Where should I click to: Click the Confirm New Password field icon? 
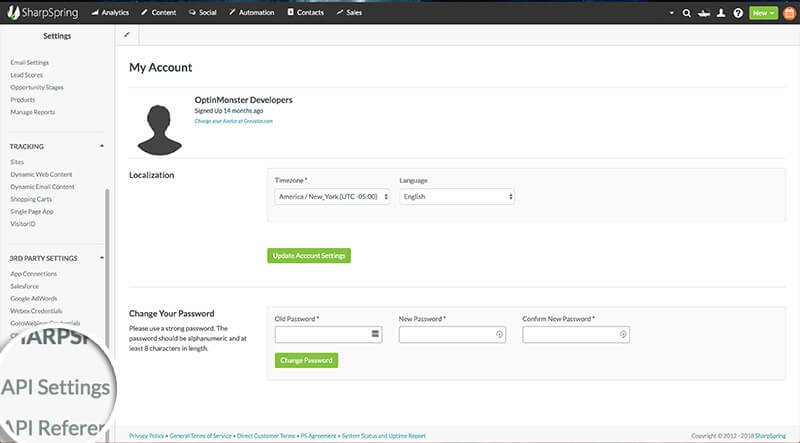click(623, 334)
